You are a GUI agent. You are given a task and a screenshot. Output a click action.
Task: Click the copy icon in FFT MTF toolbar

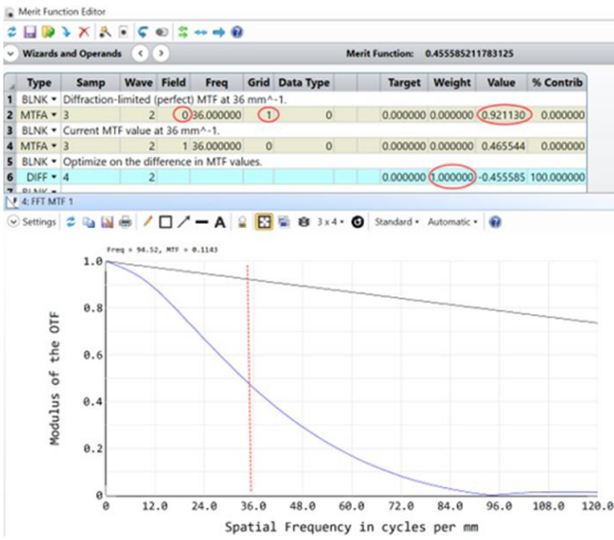[91, 221]
